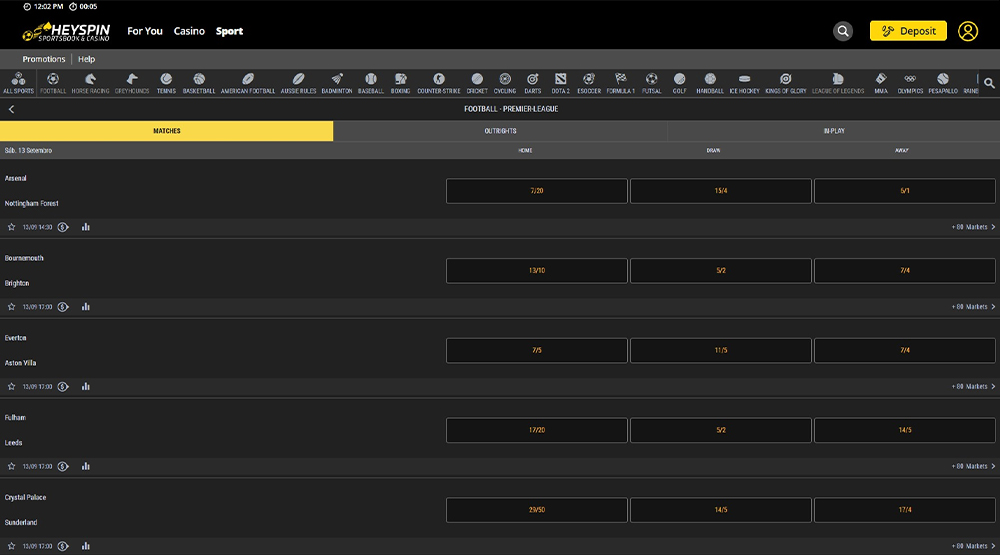Star the Everton vs Aston Villa match
1000x555 pixels.
tap(12, 387)
